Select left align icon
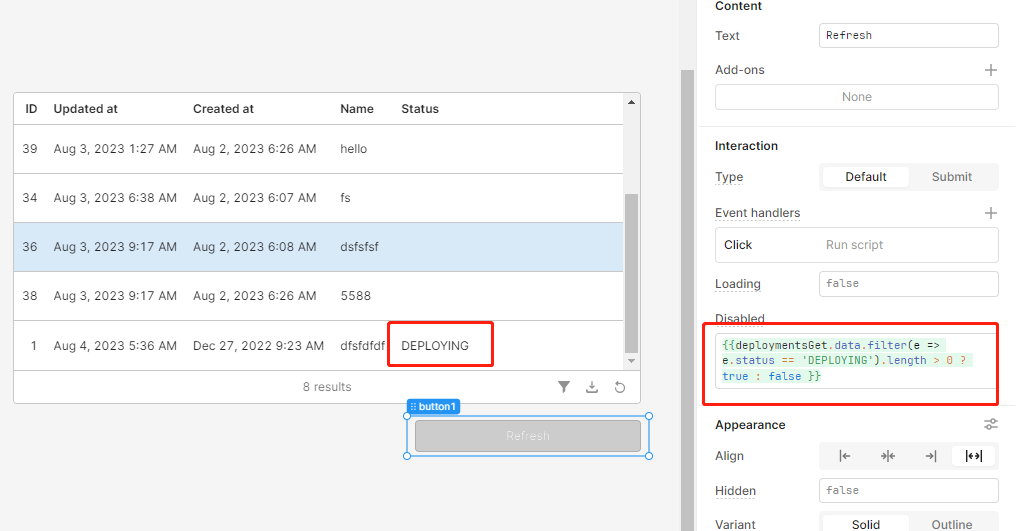1017x531 pixels. [x=844, y=456]
